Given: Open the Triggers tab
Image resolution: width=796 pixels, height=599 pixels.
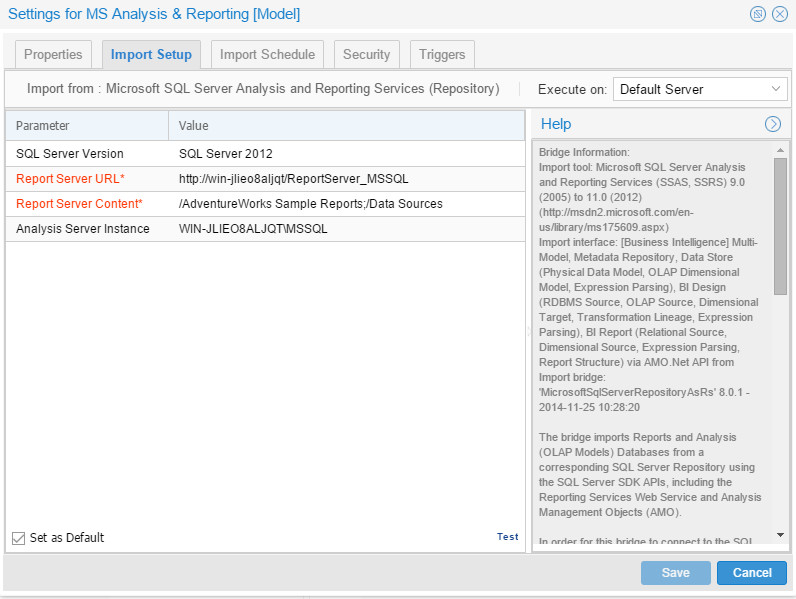Looking at the screenshot, I should pyautogui.click(x=442, y=54).
